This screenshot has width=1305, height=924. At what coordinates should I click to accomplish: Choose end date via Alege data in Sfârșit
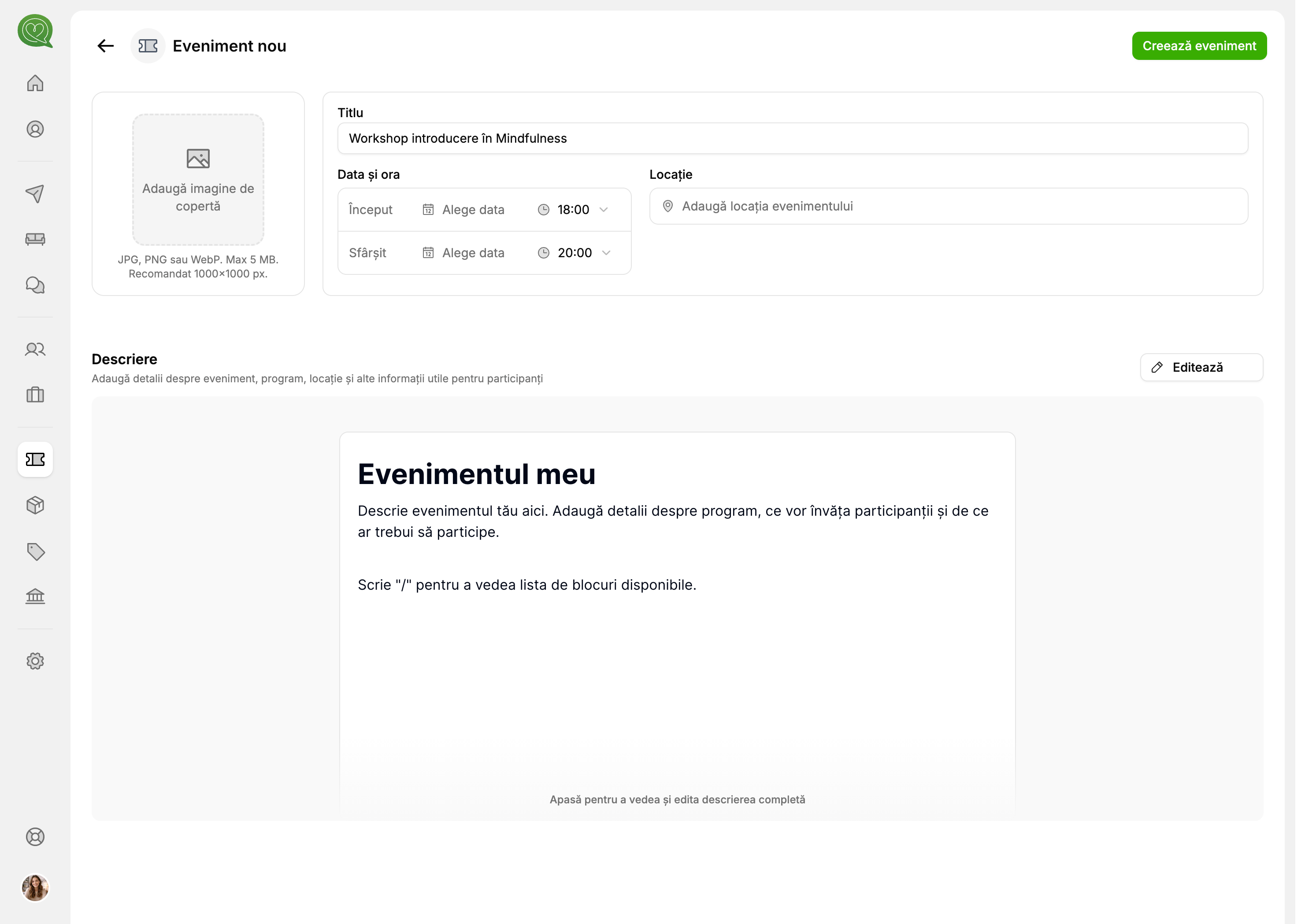pos(463,253)
